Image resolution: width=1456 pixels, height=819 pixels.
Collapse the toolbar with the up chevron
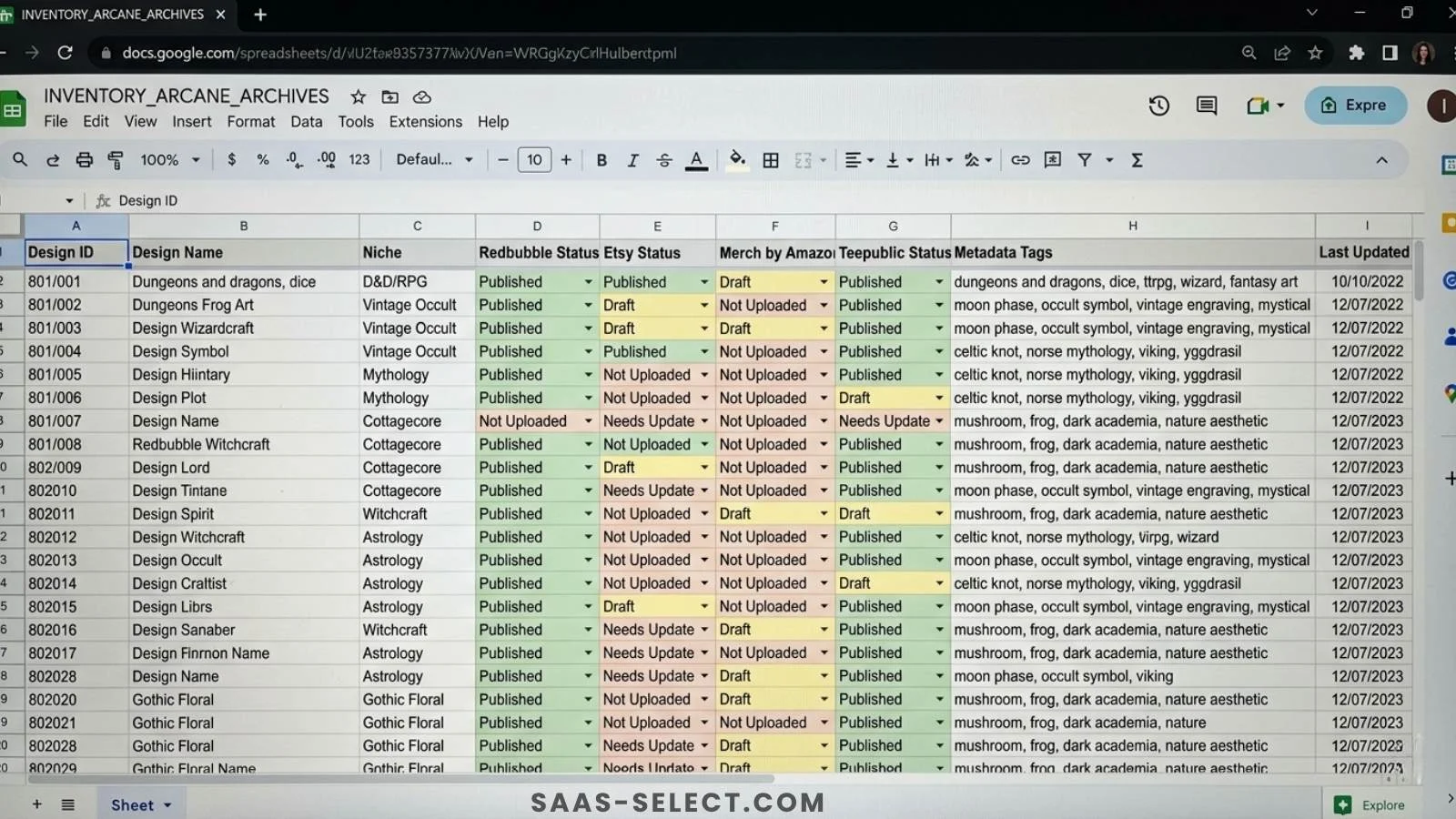(1381, 160)
